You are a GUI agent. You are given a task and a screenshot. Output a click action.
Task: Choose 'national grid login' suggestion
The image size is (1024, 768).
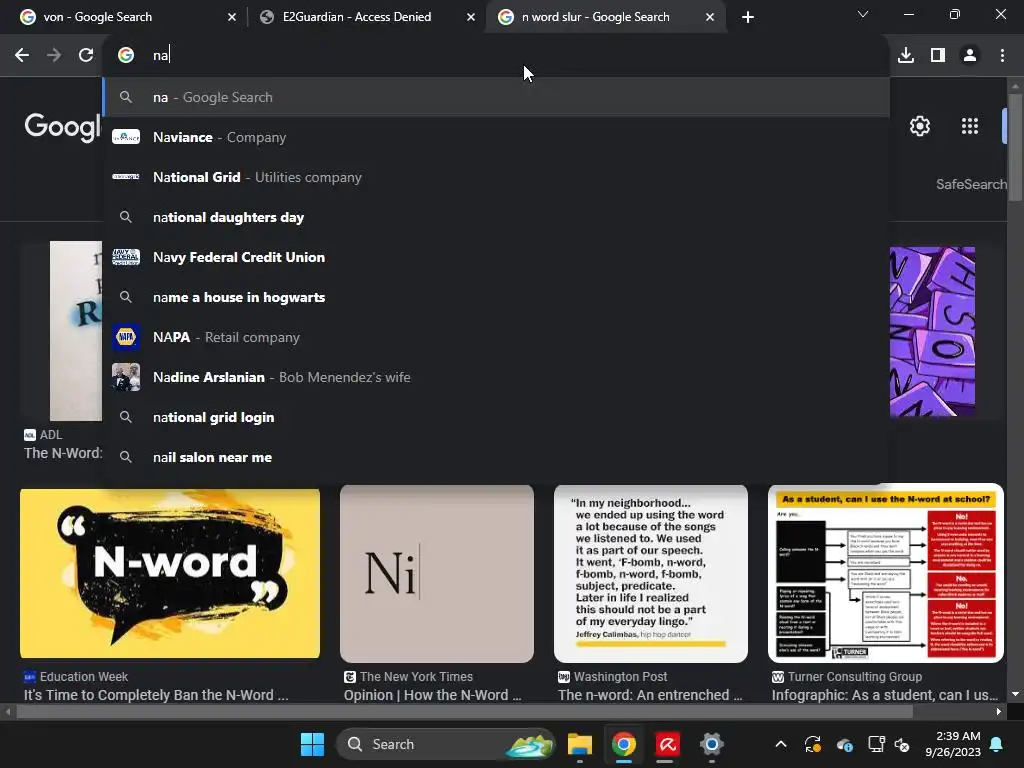tap(496, 417)
